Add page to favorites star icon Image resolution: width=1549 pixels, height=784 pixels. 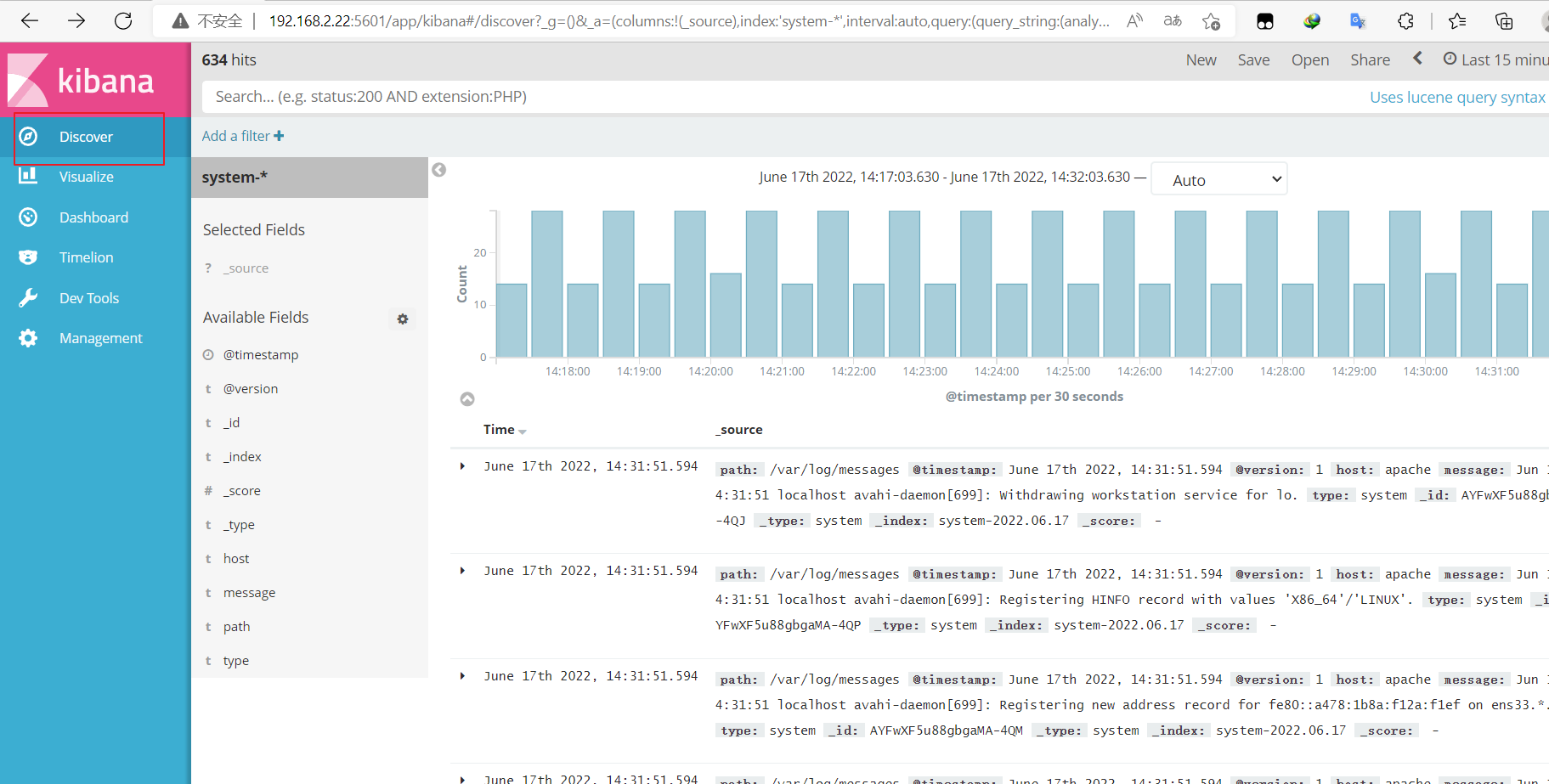1212,21
